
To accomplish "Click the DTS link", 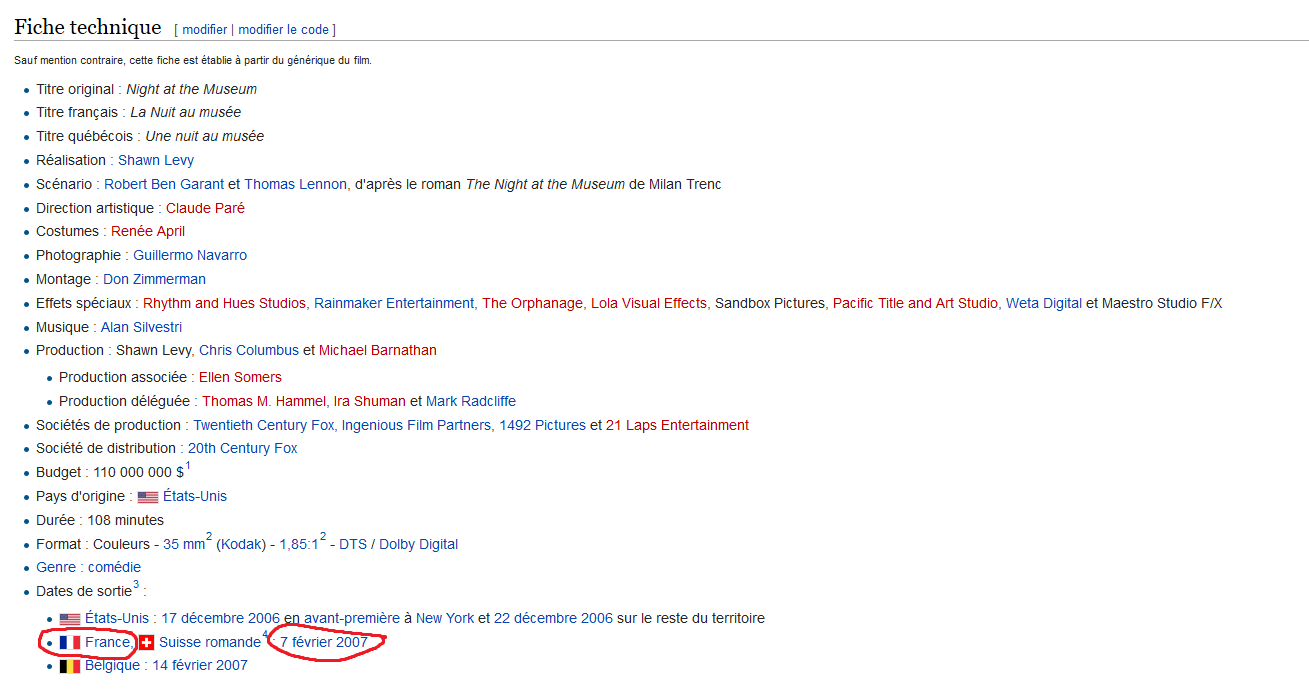I will [x=353, y=544].
